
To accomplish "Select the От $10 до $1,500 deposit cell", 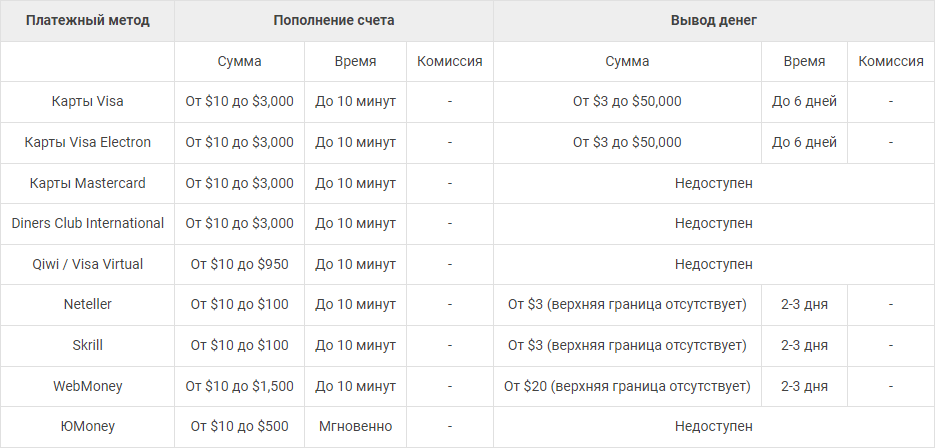I will pyautogui.click(x=239, y=387).
